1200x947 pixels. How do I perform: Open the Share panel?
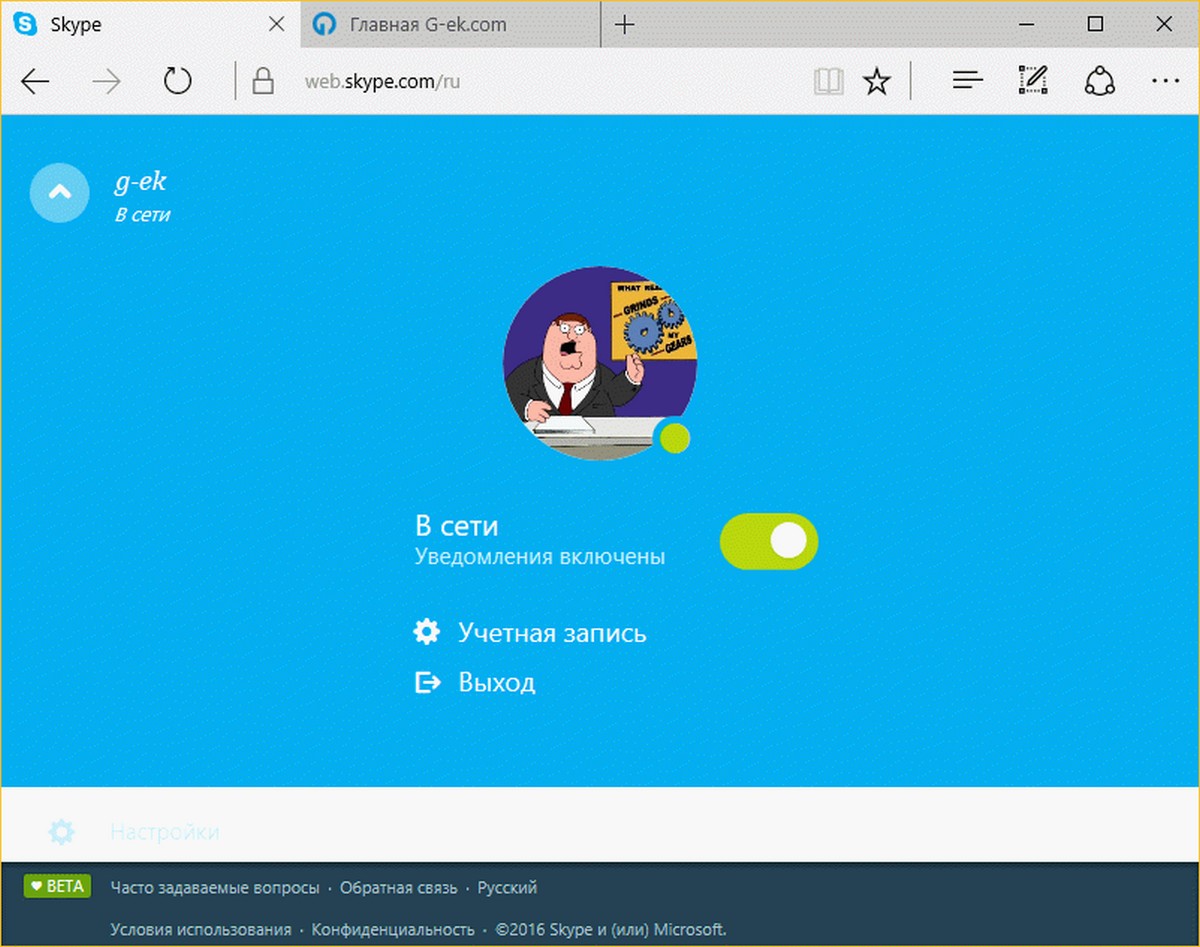(1099, 82)
